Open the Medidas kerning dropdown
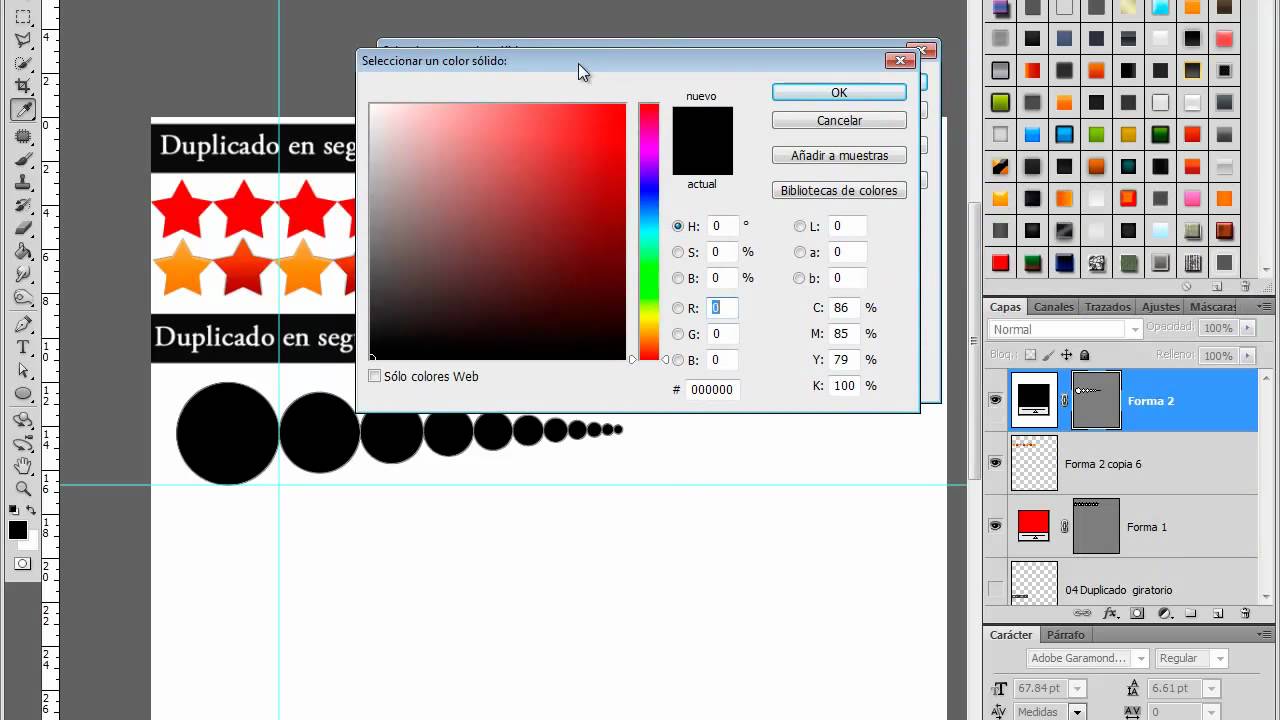 coord(1078,712)
